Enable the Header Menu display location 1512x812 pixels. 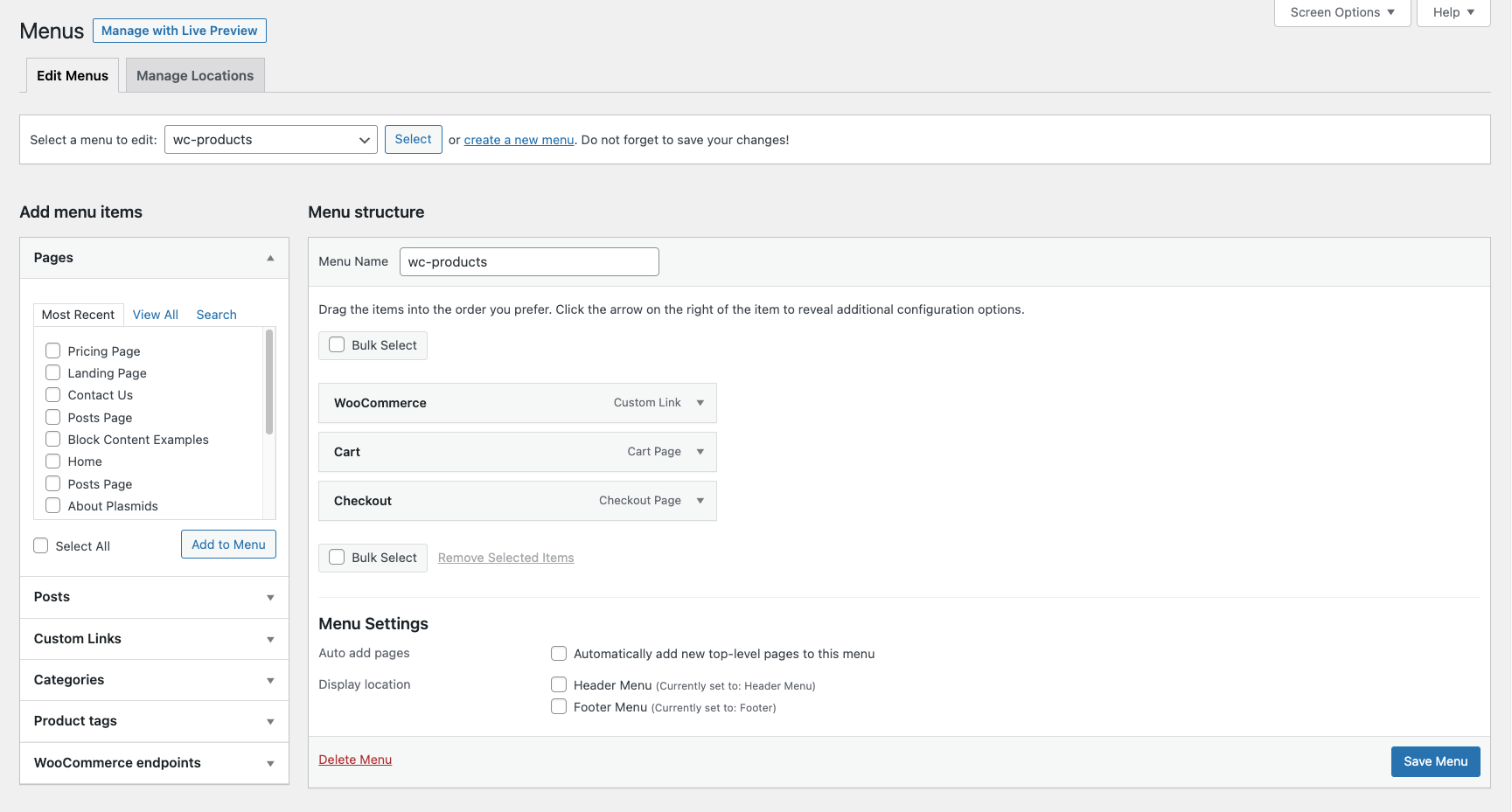tap(559, 684)
